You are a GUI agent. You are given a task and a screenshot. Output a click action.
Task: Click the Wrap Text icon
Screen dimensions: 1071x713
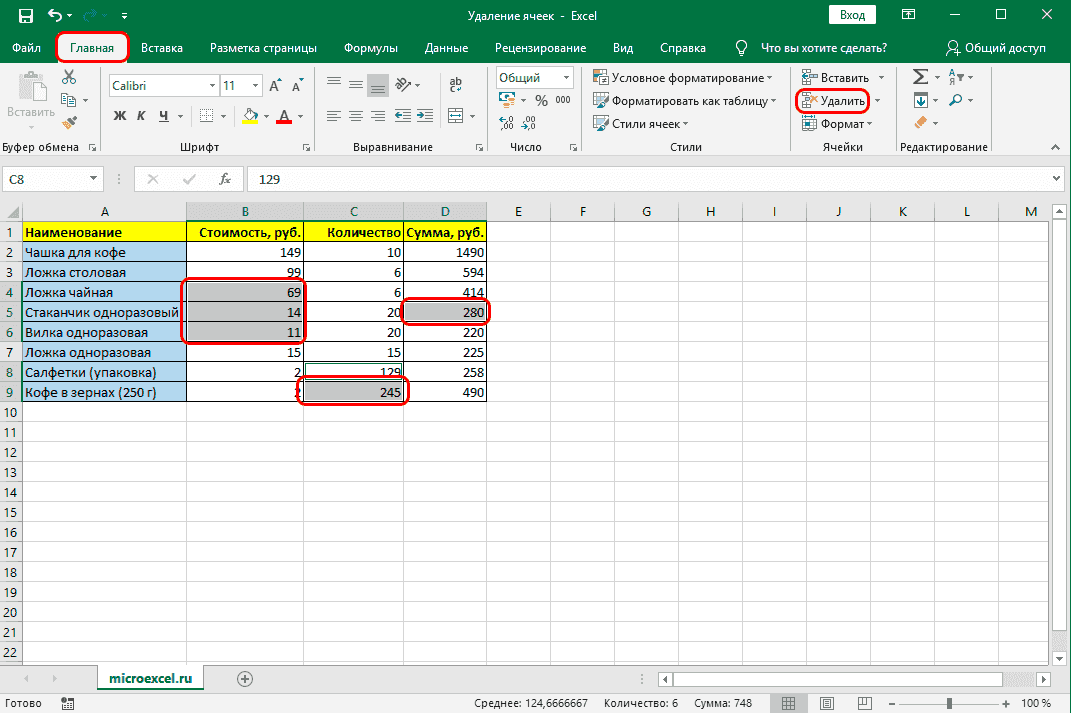tap(455, 86)
